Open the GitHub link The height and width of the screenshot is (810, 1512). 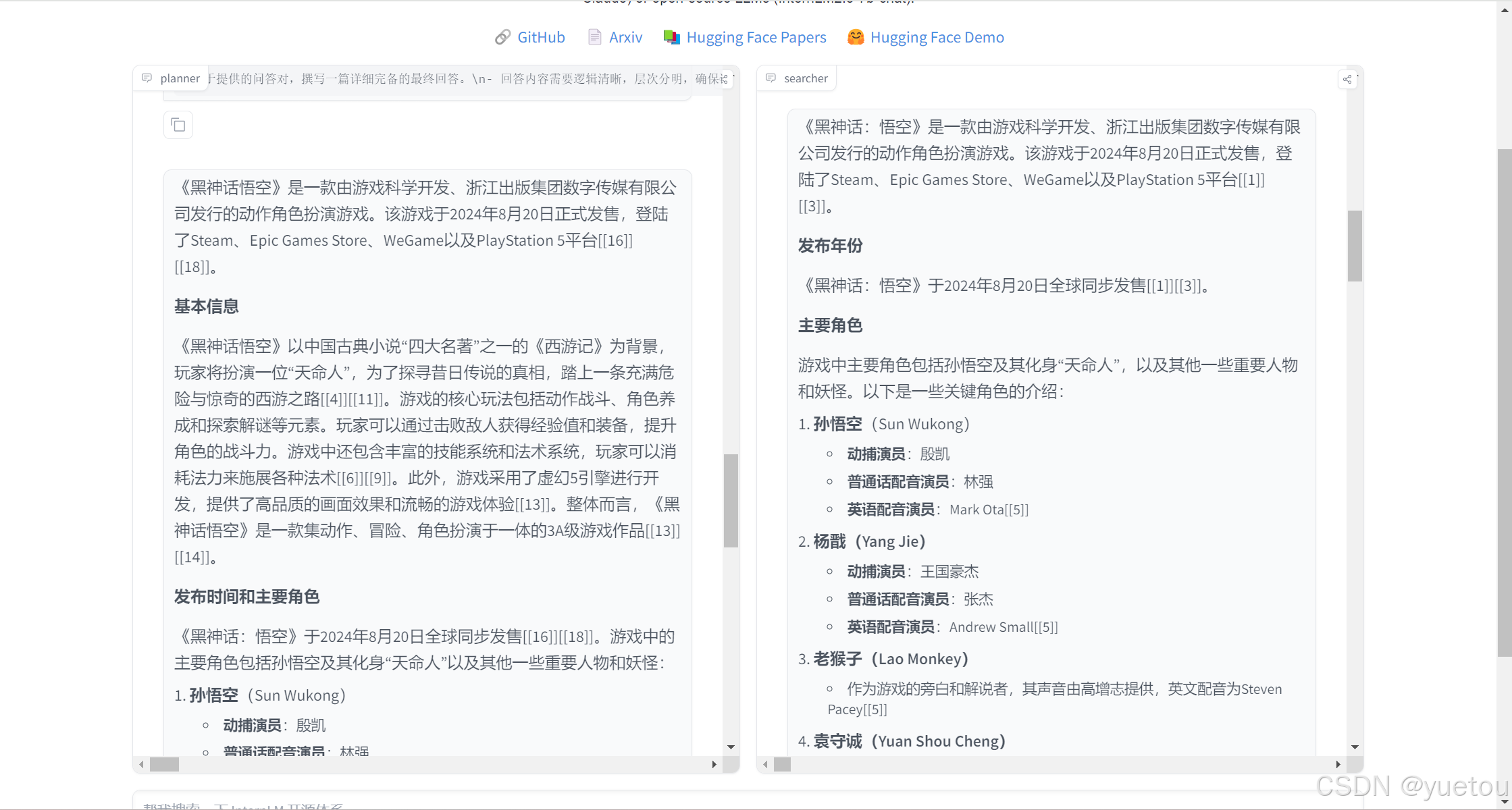[540, 37]
